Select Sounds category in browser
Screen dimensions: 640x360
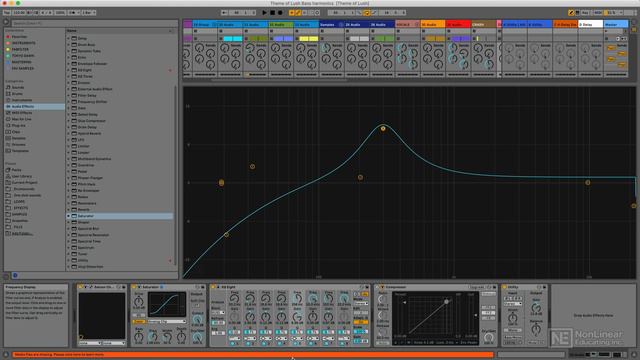click(18, 87)
